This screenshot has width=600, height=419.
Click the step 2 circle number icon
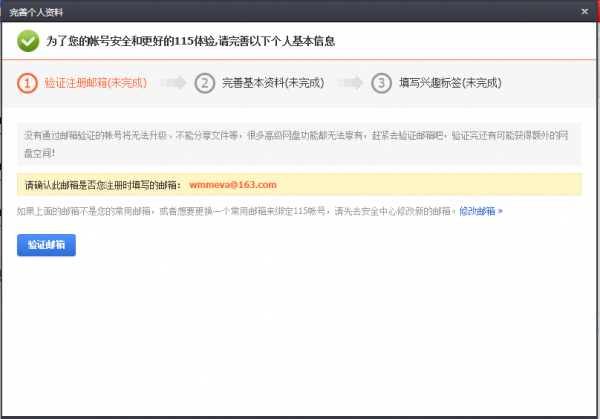tap(205, 83)
